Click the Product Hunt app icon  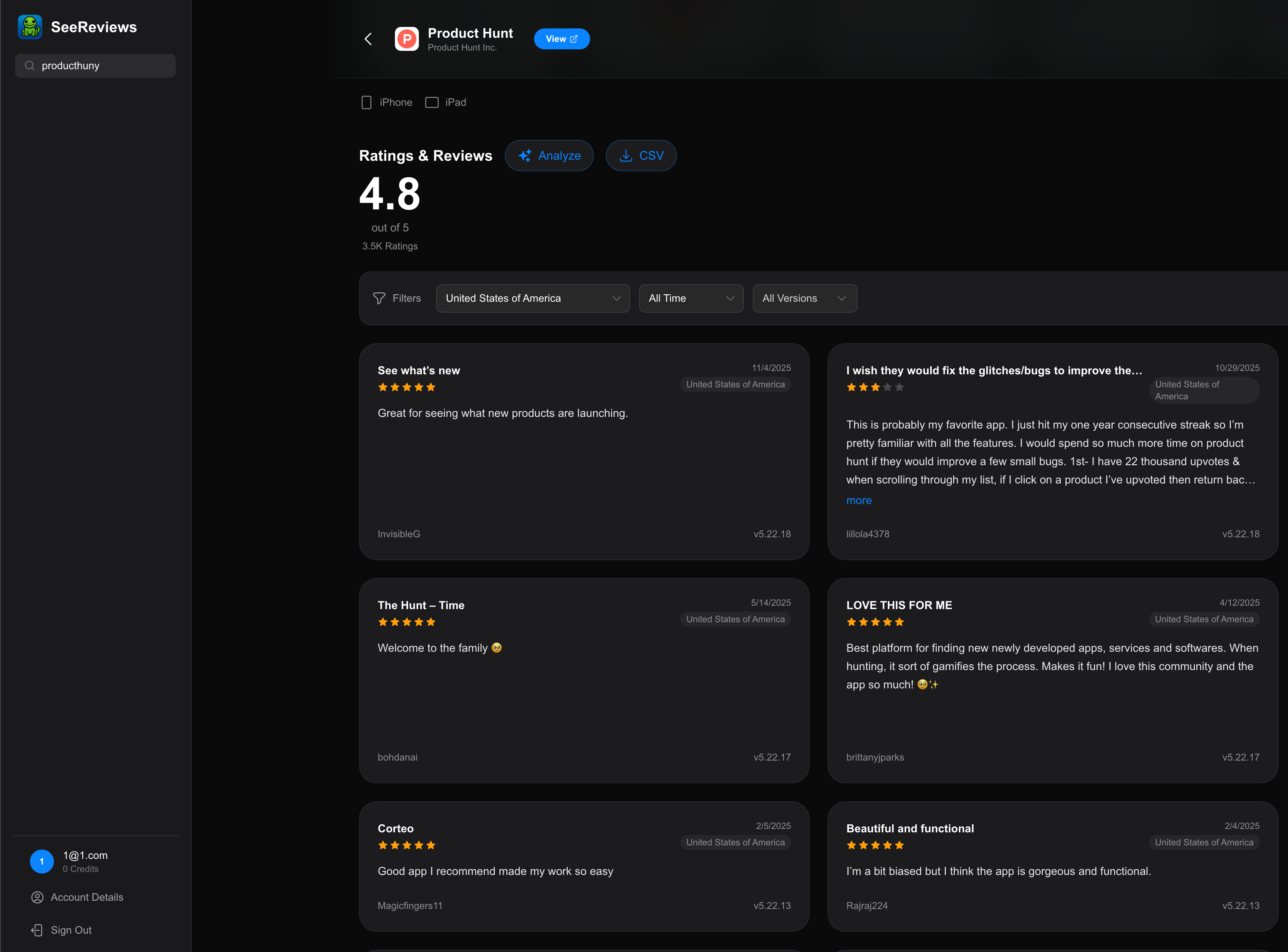tap(407, 39)
